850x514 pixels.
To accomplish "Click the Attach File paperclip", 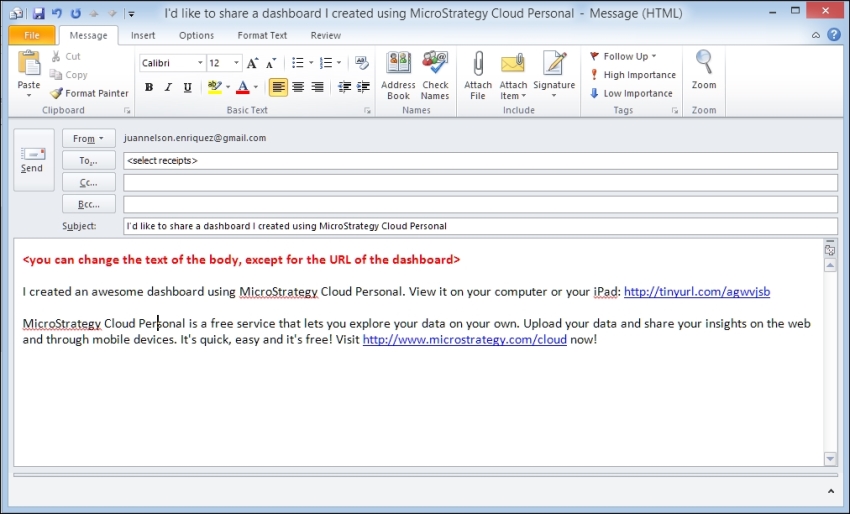I will click(x=478, y=64).
